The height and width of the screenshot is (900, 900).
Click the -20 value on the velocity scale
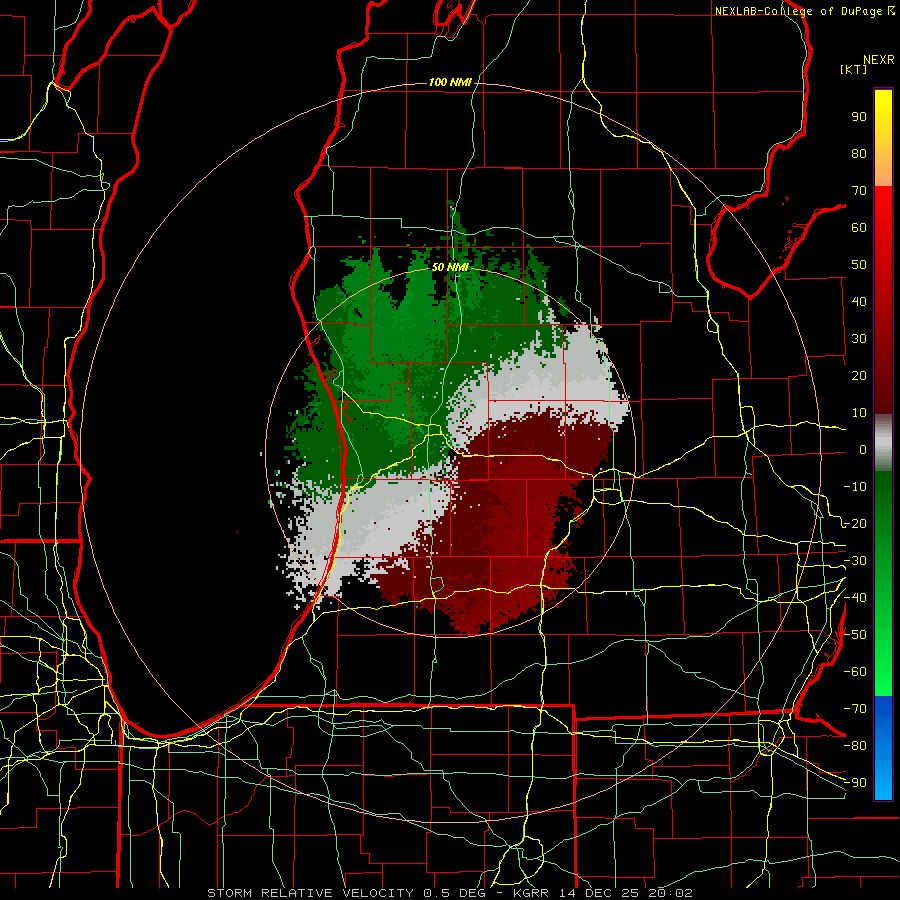click(855, 523)
